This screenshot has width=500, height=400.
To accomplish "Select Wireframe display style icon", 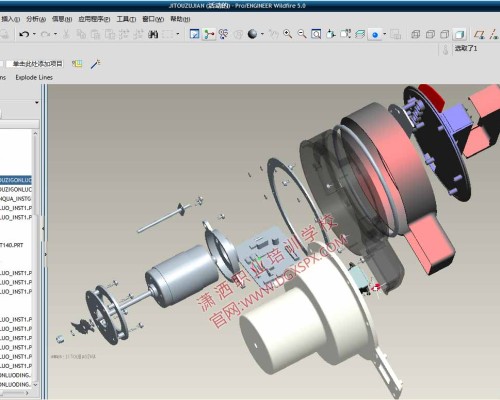I will coord(415,34).
